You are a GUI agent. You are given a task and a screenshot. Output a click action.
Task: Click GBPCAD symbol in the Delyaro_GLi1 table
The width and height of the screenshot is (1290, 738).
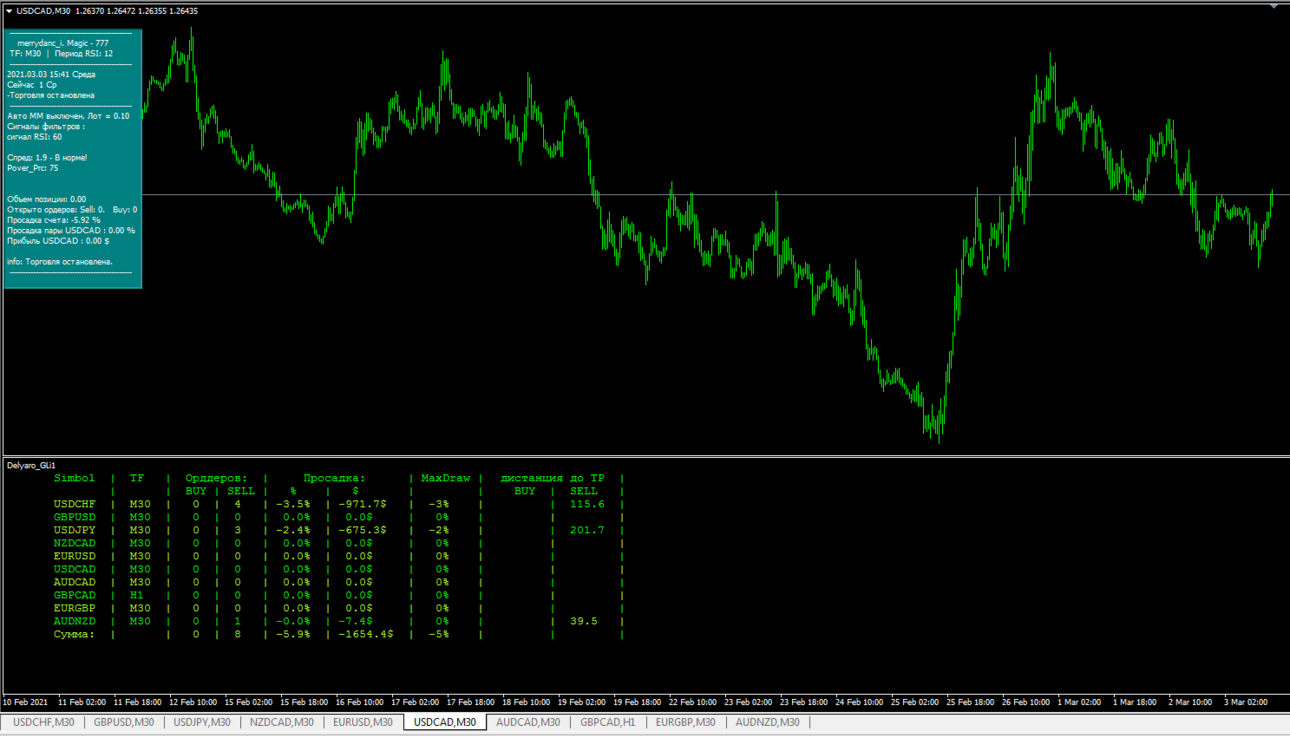point(75,595)
